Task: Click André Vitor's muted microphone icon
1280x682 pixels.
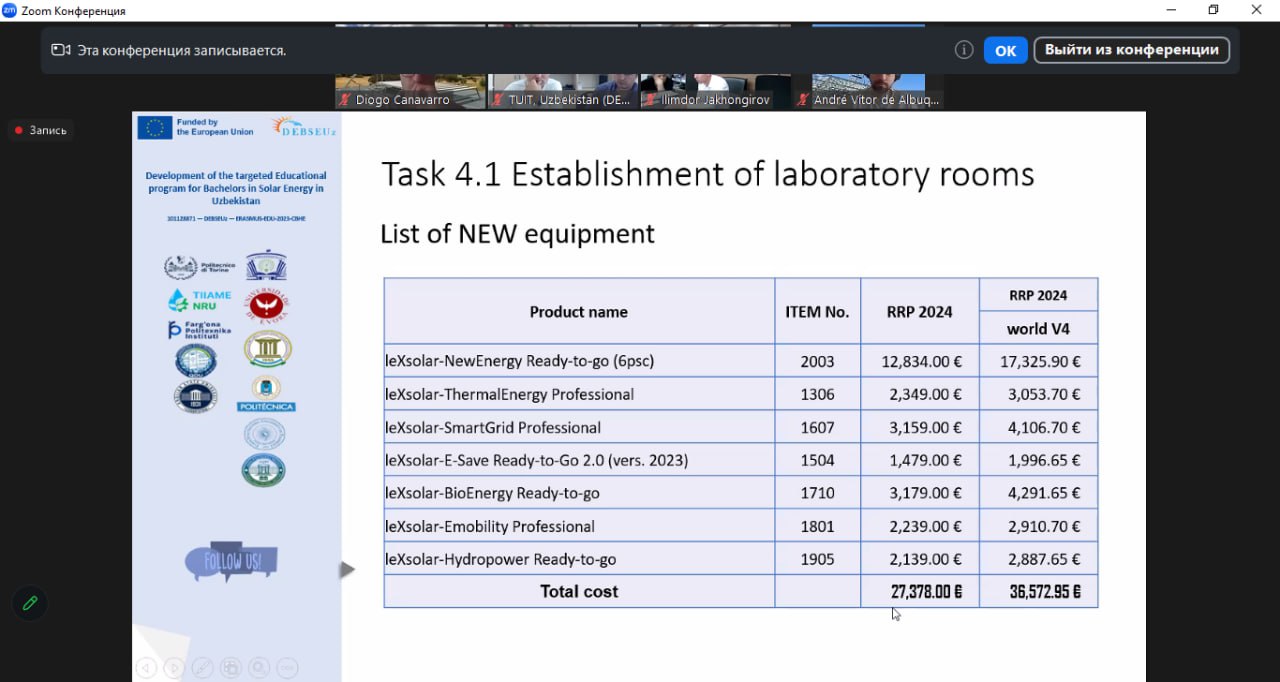Action: click(x=802, y=100)
